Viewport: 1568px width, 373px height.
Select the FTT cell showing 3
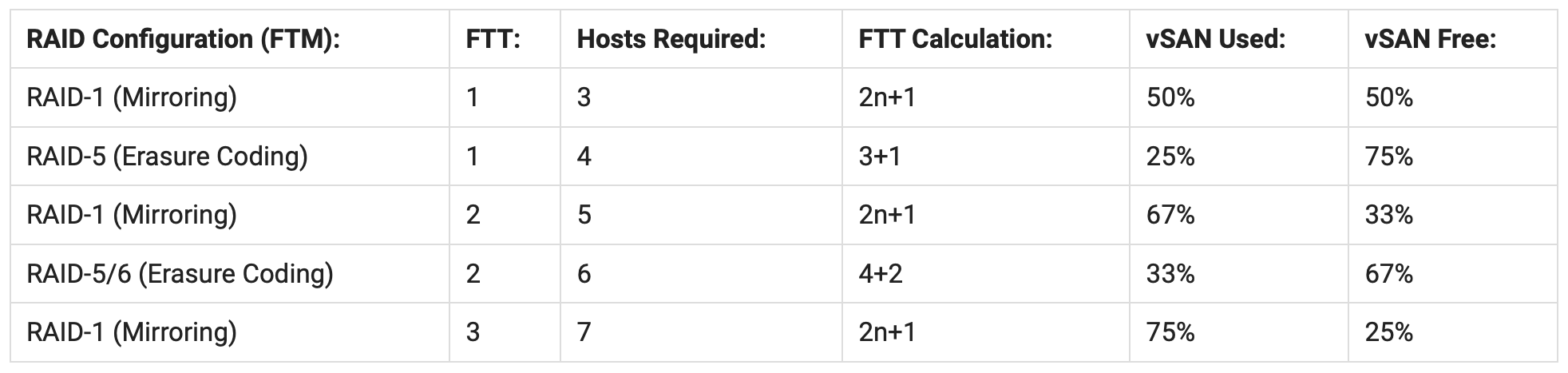tap(473, 332)
